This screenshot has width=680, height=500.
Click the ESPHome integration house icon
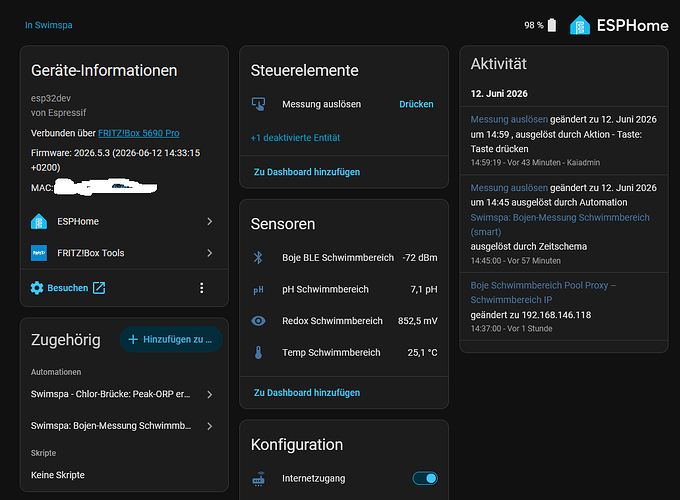pos(39,222)
